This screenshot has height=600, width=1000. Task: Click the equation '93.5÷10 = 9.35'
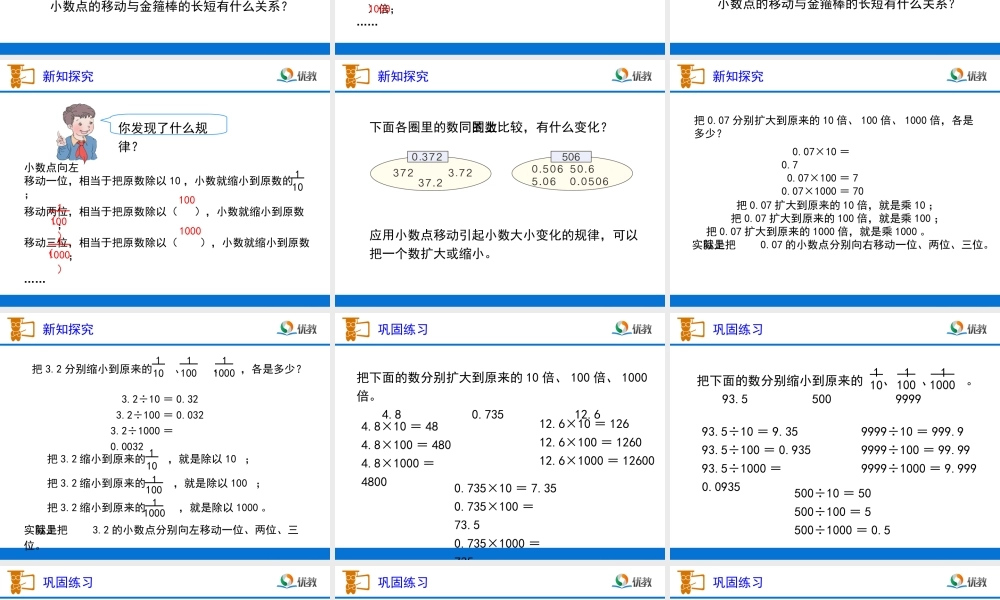750,432
